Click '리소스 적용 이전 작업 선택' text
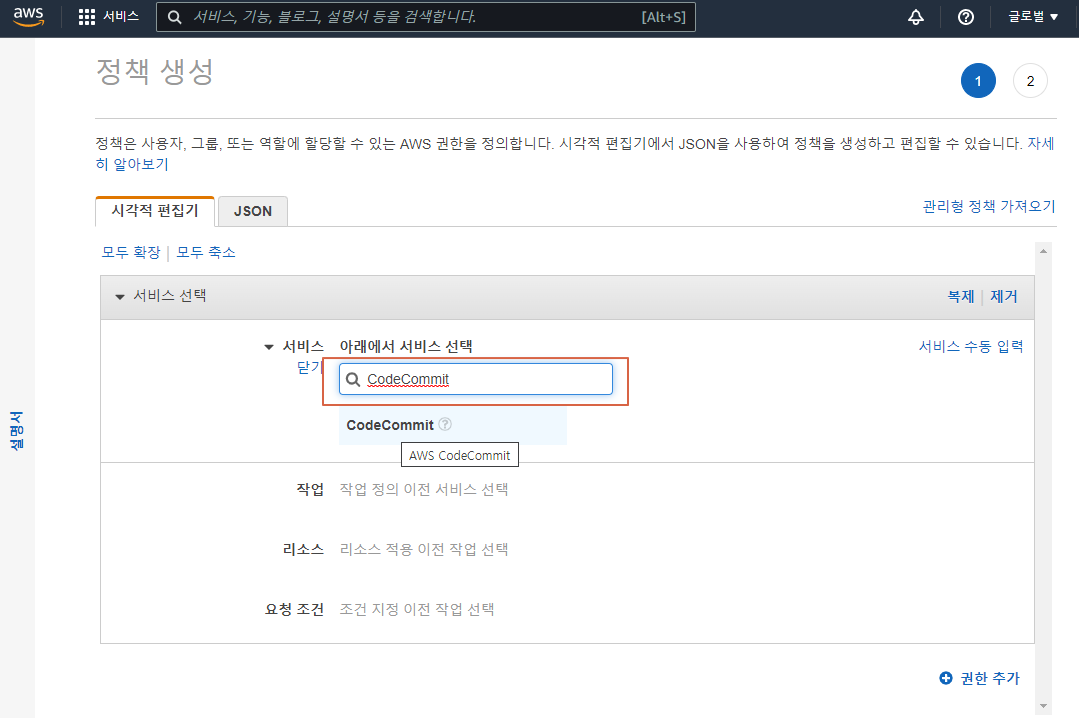Image resolution: width=1079 pixels, height=718 pixels. [424, 549]
